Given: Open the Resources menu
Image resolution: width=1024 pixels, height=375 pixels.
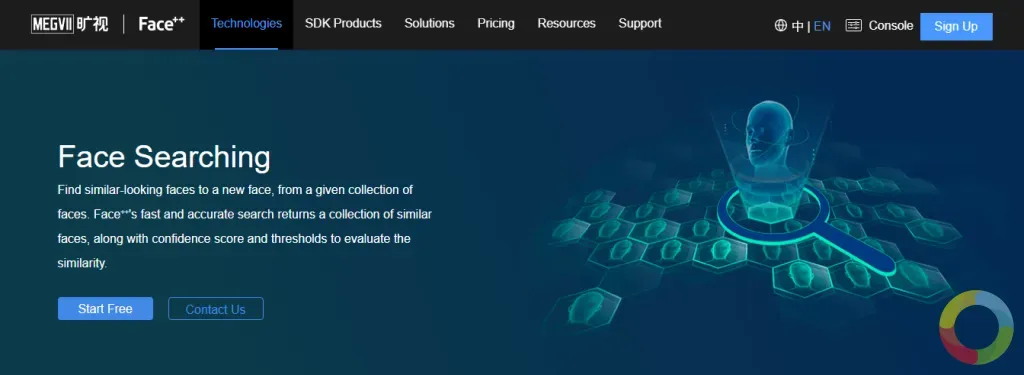Looking at the screenshot, I should point(566,24).
